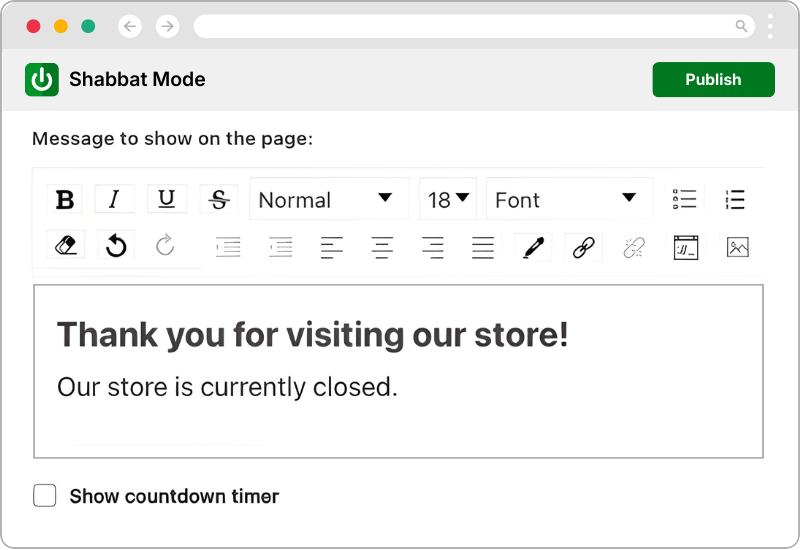Screen dimensions: 800x550
Task: Insert an image
Action: click(x=737, y=247)
